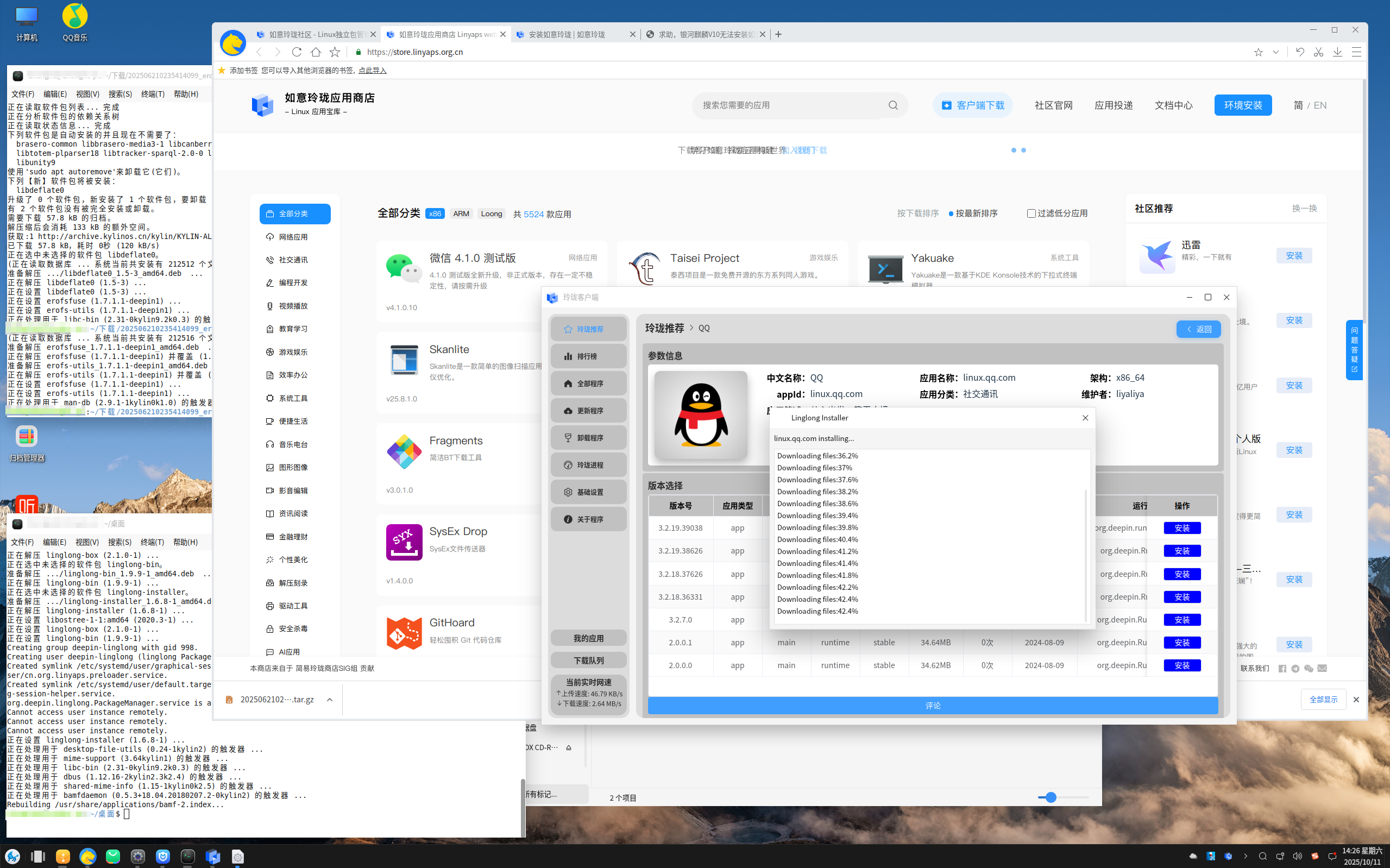Switch to 安装如意玲珑 browser tab
The height and width of the screenshot is (868, 1390).
[x=576, y=34]
